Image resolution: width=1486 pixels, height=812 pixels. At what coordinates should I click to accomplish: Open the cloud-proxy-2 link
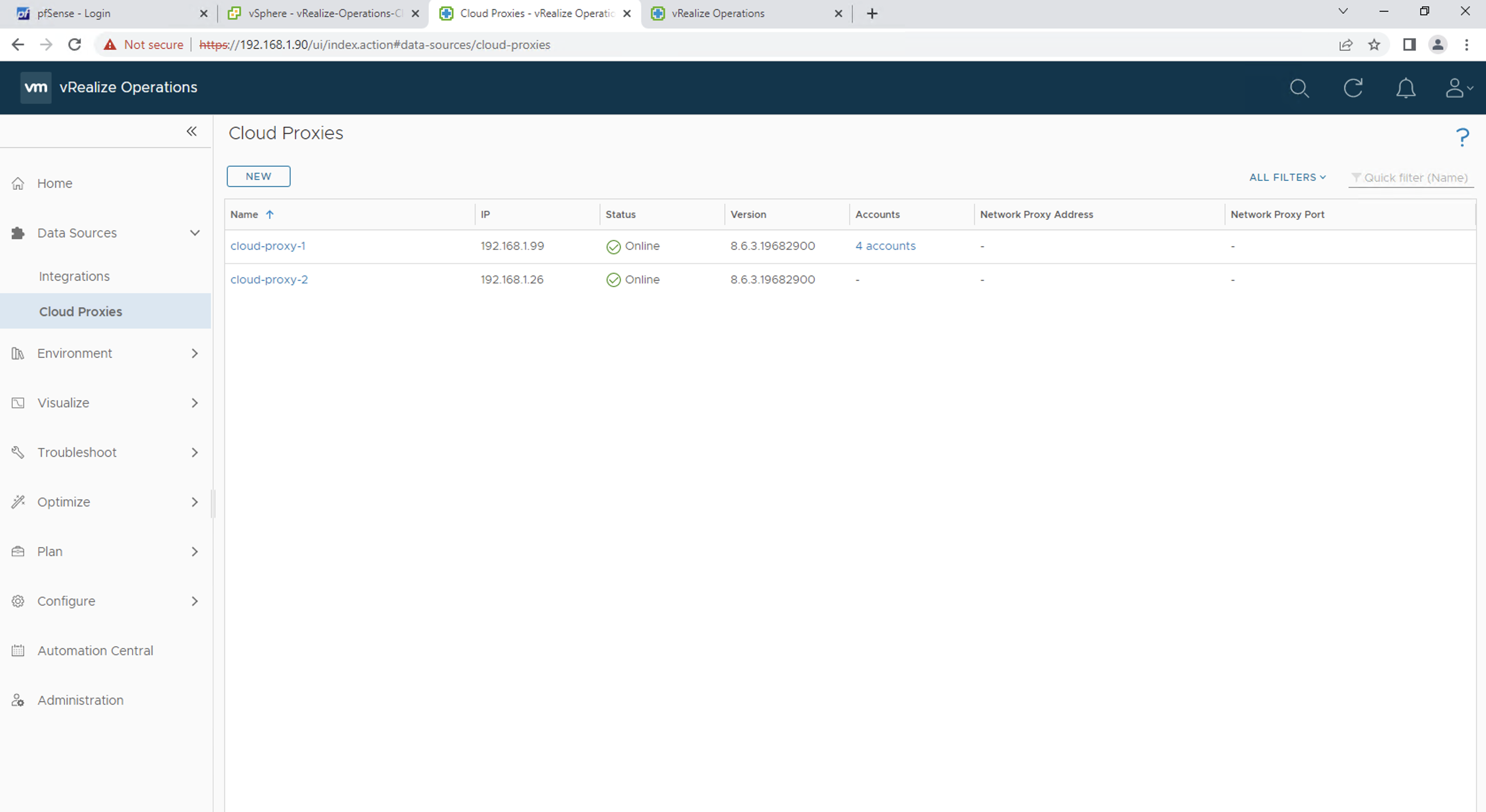tap(269, 280)
